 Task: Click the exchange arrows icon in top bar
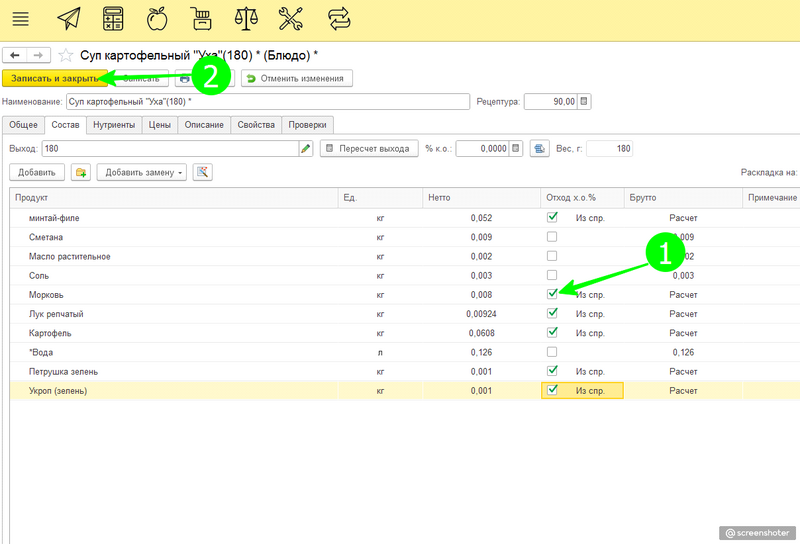[339, 18]
